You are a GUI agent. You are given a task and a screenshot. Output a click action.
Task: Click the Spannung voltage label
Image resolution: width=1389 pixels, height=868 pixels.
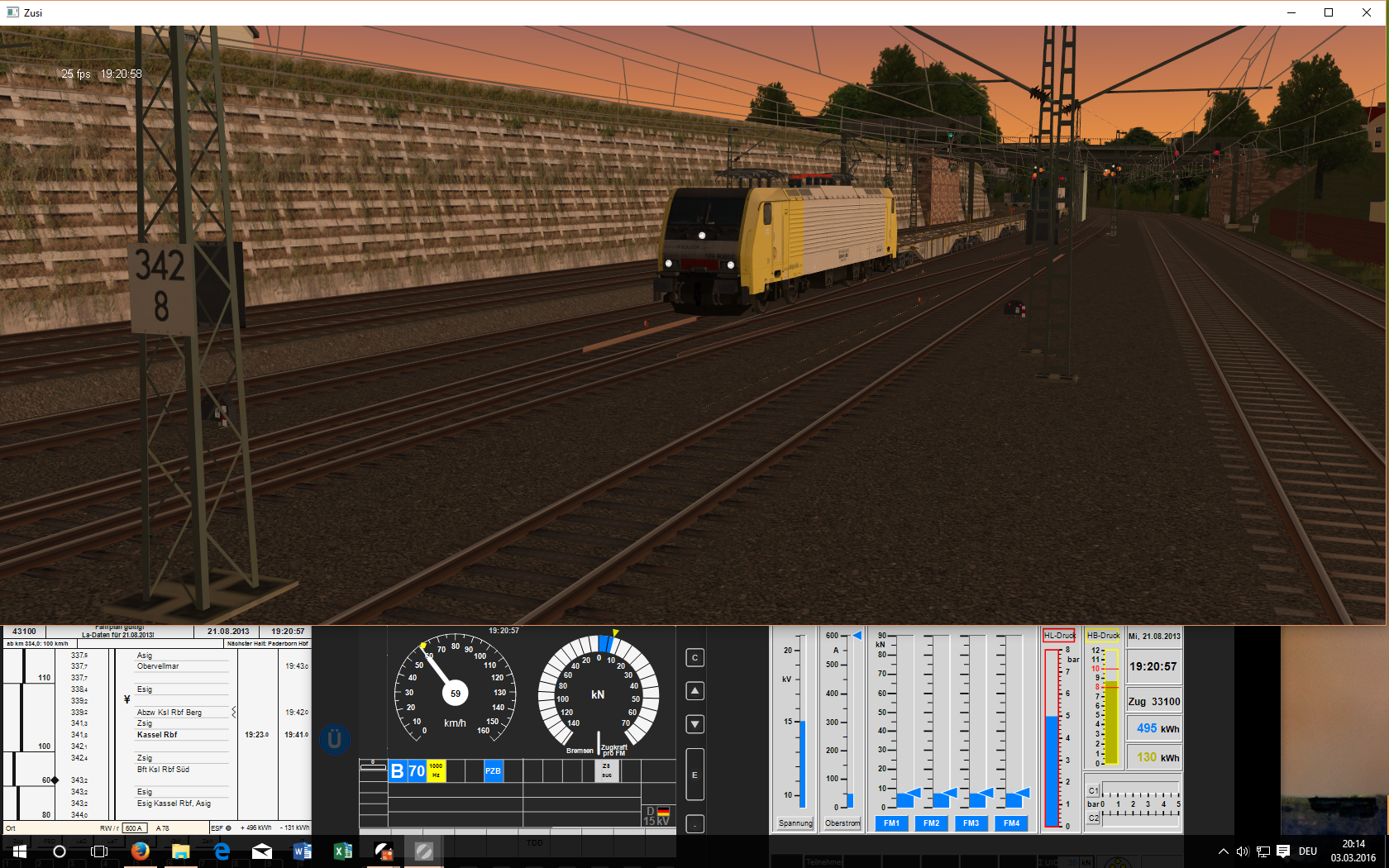795,823
